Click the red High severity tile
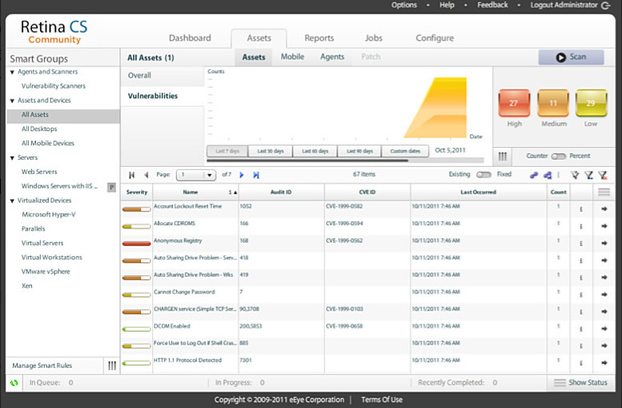 (514, 103)
